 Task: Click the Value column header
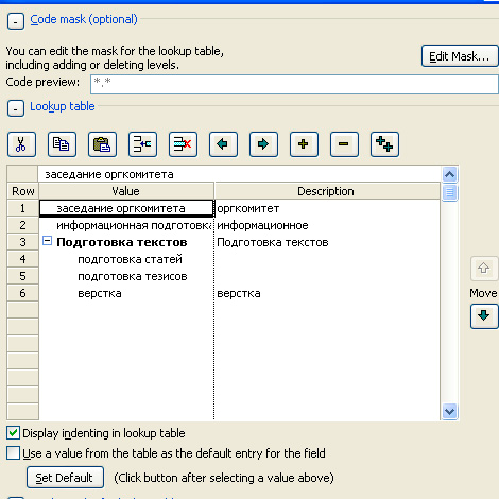point(126,191)
